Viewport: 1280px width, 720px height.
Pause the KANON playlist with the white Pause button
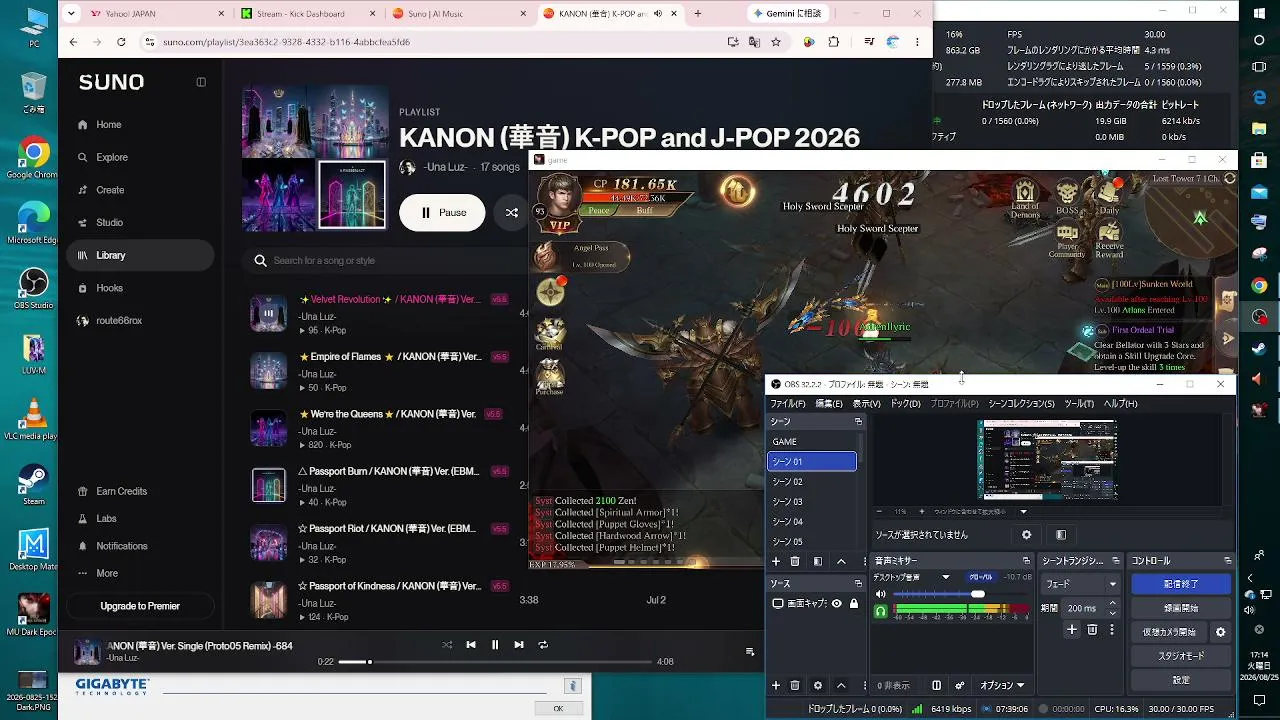(442, 212)
